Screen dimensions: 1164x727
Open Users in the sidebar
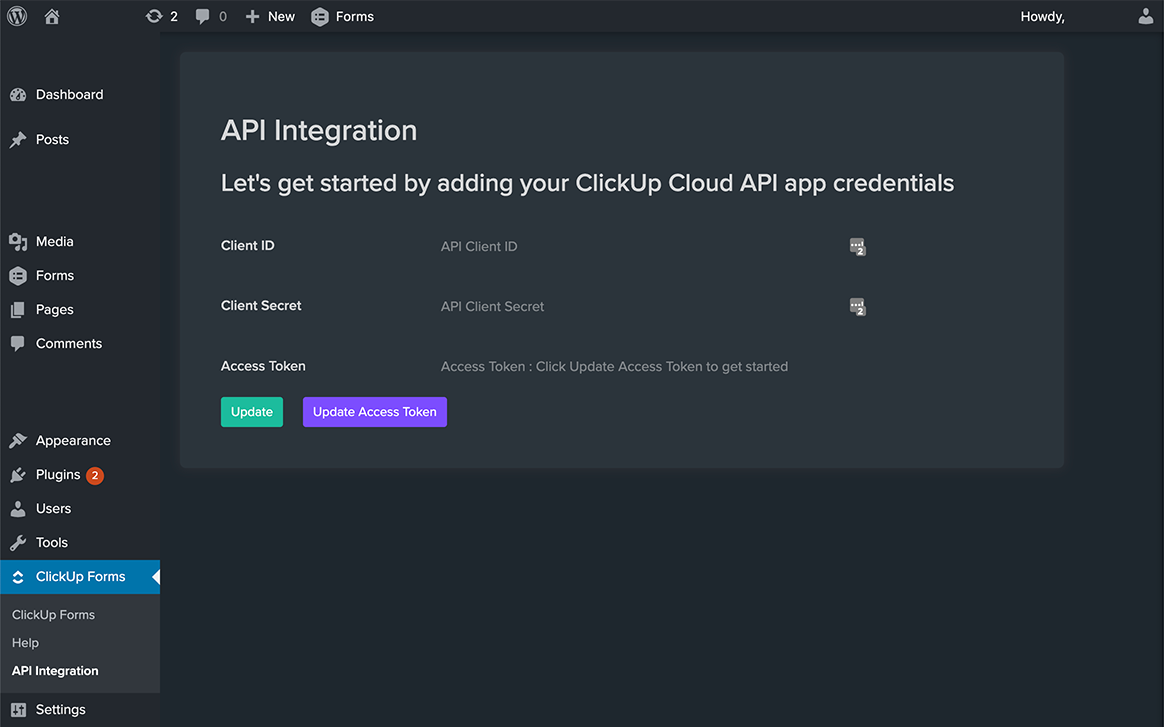point(53,509)
